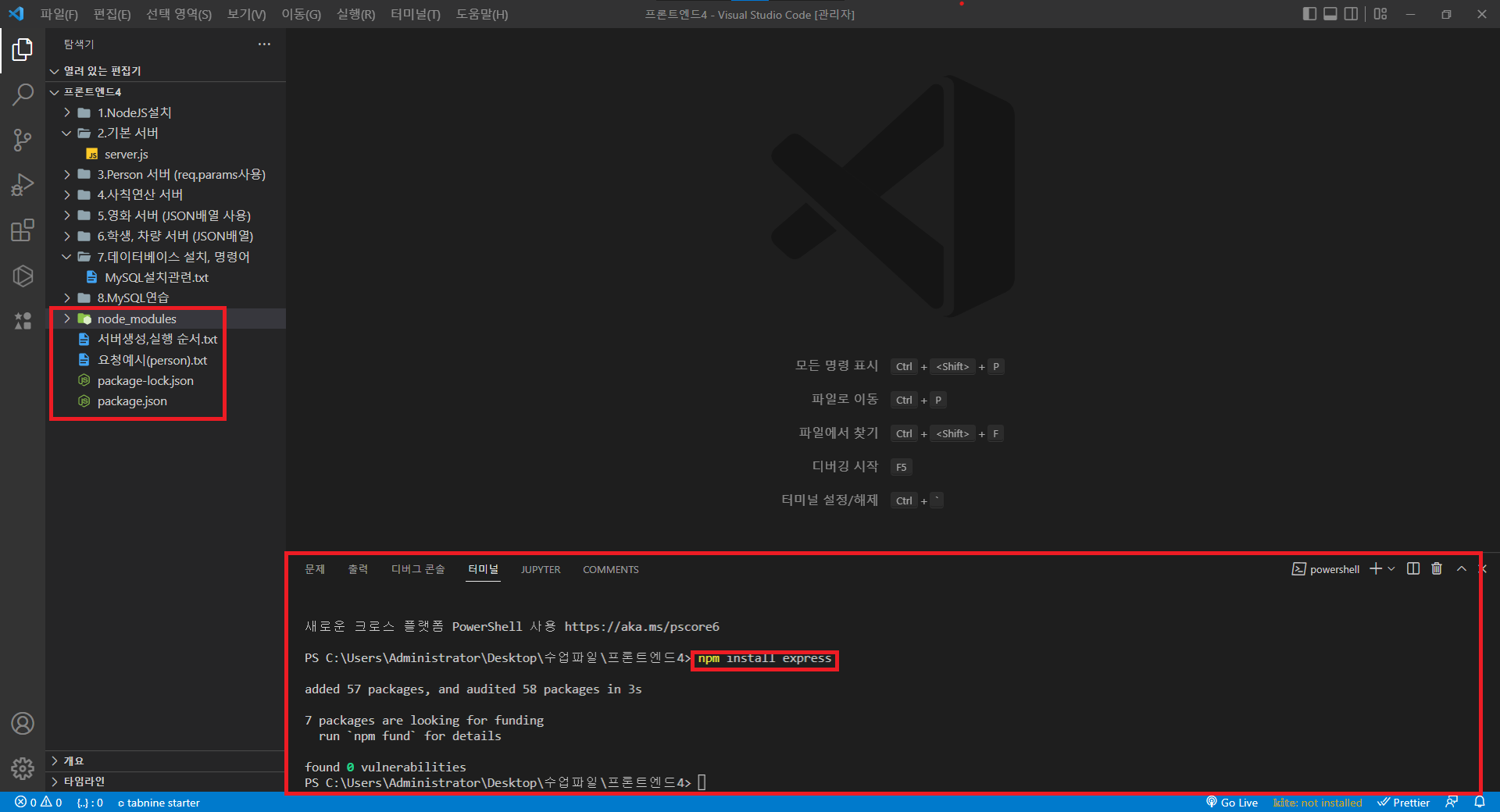
Task: Open 도움말(H) menu
Action: pos(482,14)
